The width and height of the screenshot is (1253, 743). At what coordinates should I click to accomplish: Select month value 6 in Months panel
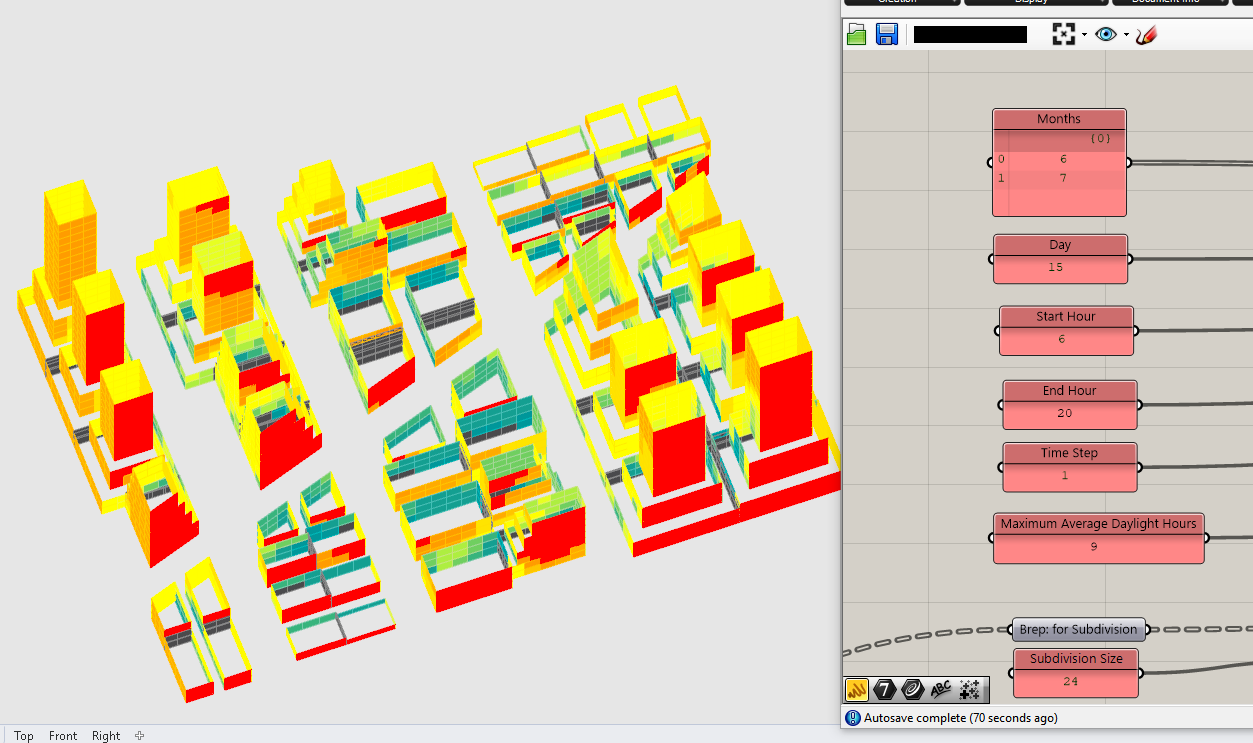coord(1064,159)
